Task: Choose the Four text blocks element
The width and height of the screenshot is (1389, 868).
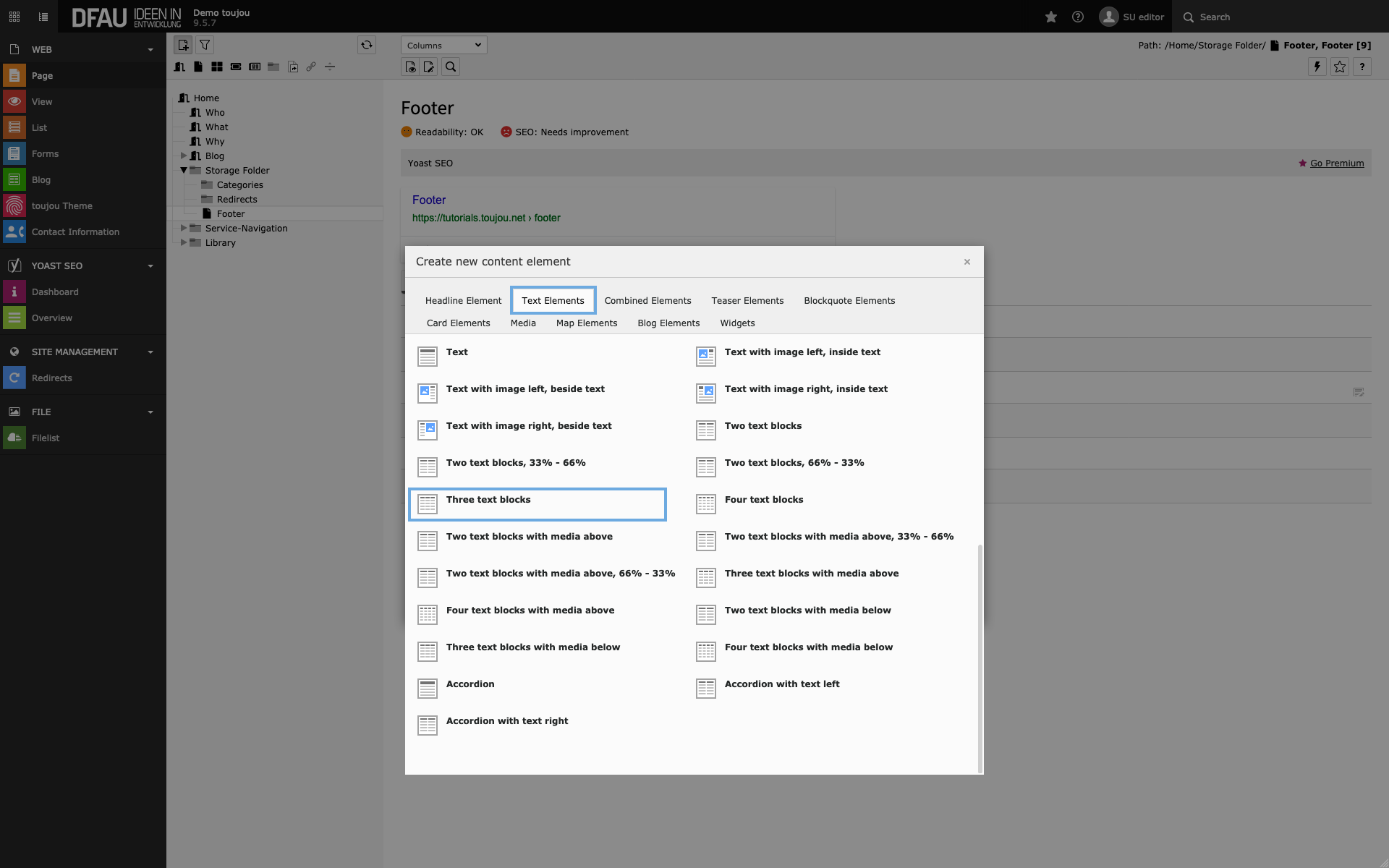Action: tap(763, 500)
